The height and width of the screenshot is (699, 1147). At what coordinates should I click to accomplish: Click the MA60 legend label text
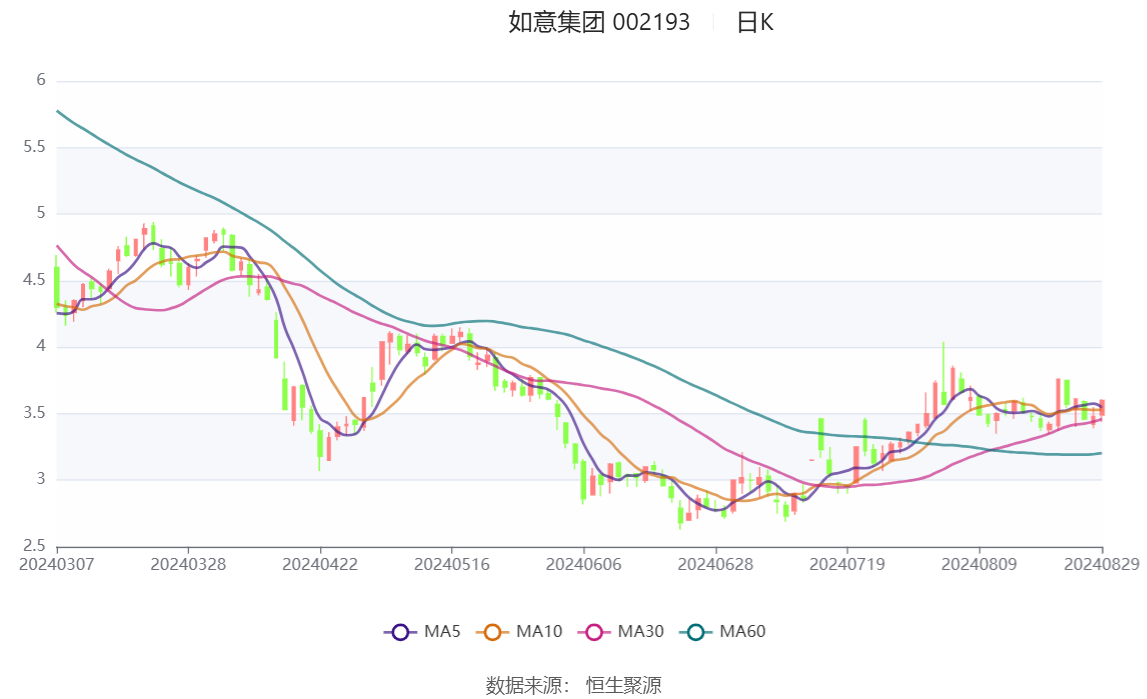click(743, 632)
